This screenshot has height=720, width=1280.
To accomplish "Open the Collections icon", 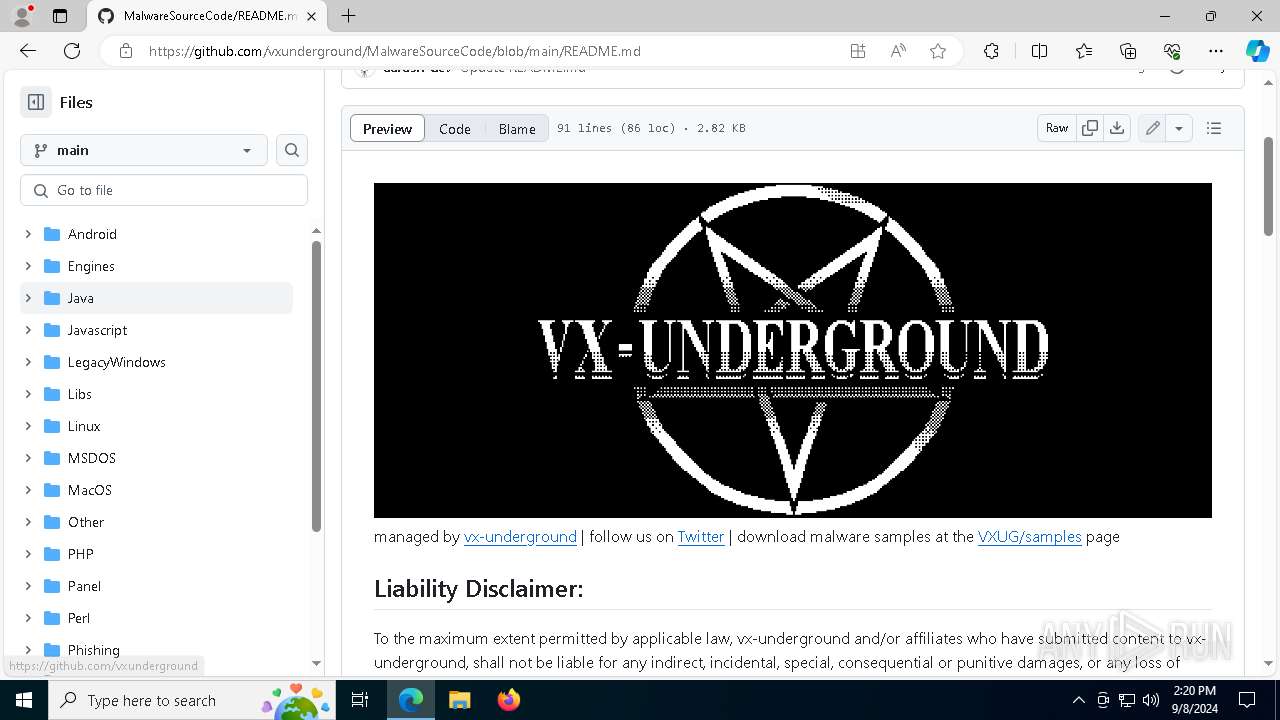I will (1128, 51).
